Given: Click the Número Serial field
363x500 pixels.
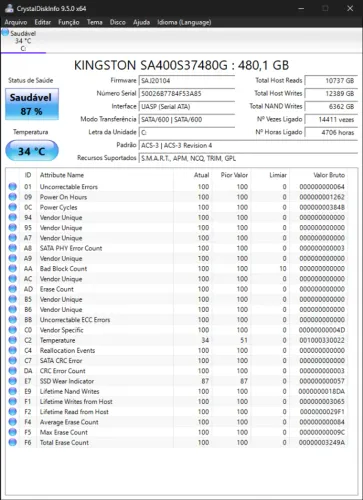Looking at the screenshot, I should point(187,94).
